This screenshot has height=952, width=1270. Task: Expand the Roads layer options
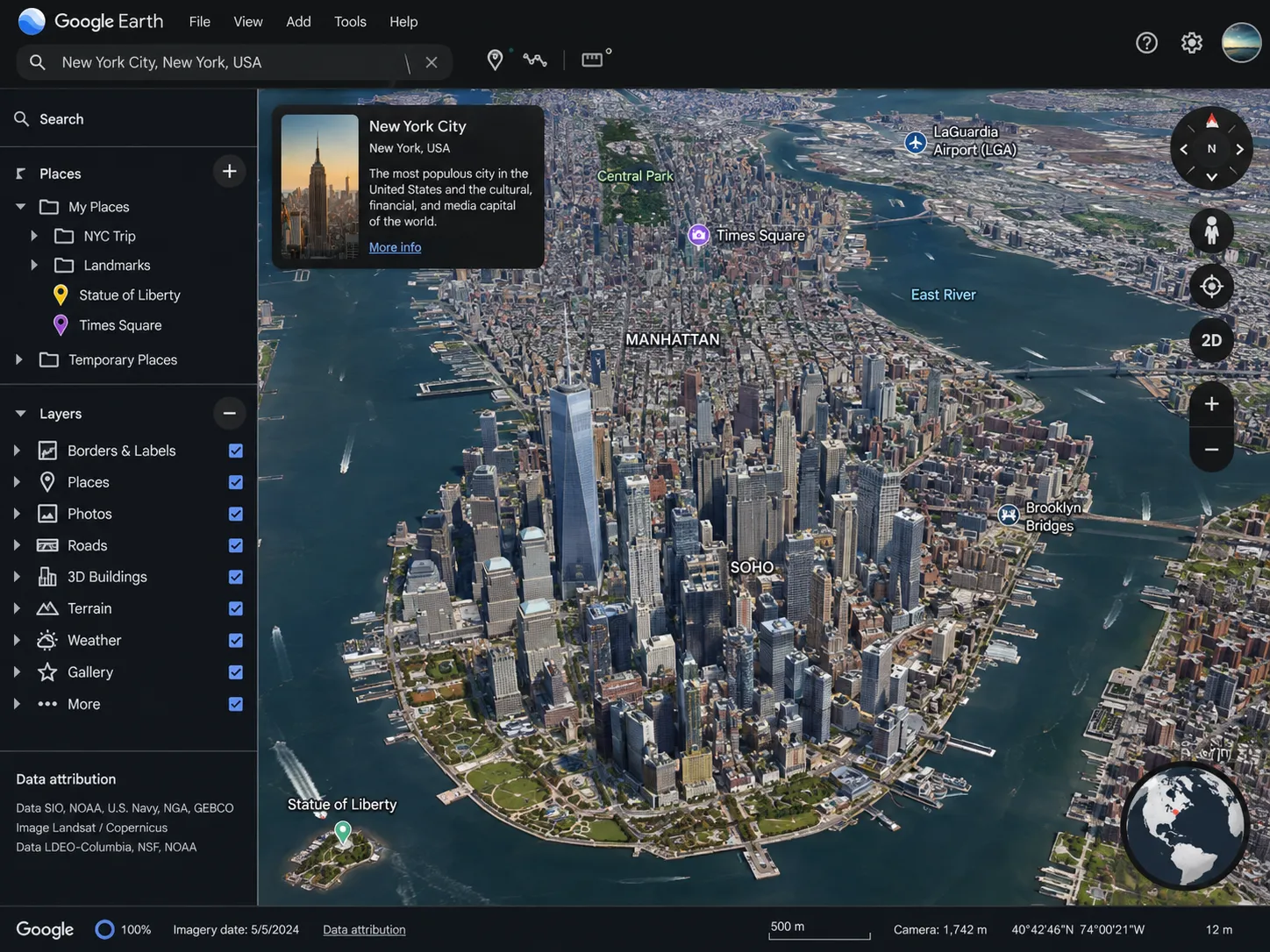pos(17,545)
